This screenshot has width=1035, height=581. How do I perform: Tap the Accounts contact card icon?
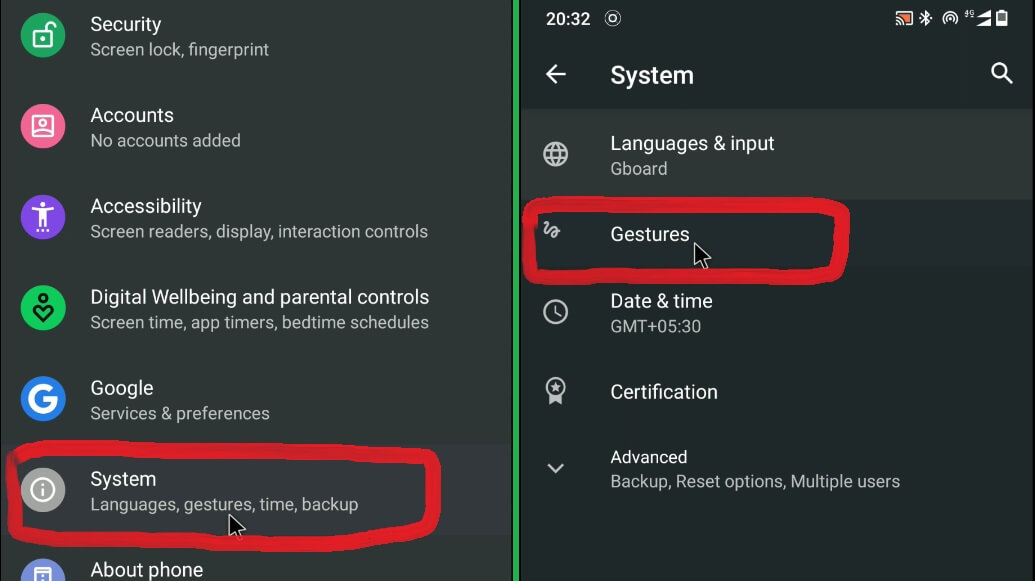click(x=42, y=126)
